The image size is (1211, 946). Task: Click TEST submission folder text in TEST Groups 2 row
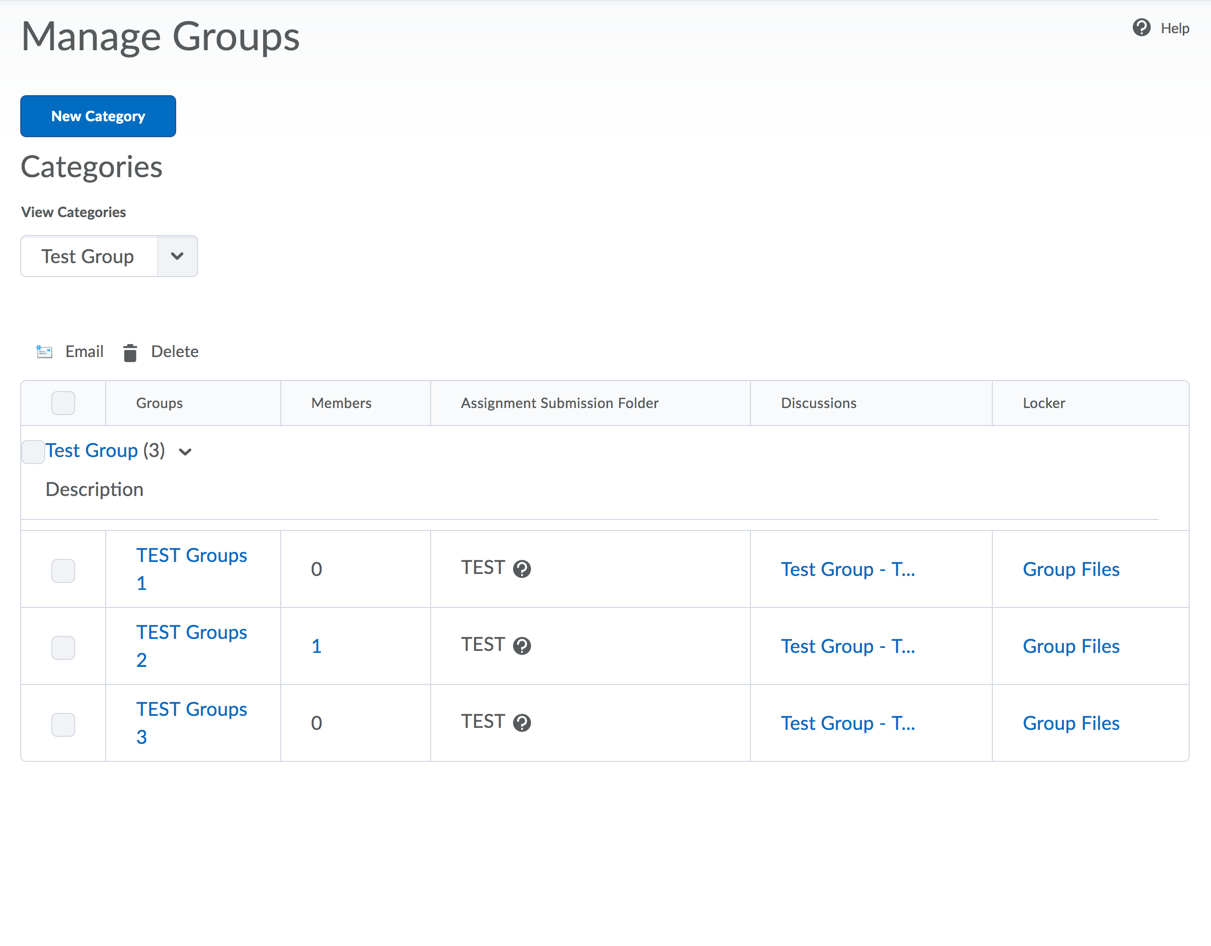tap(483, 644)
